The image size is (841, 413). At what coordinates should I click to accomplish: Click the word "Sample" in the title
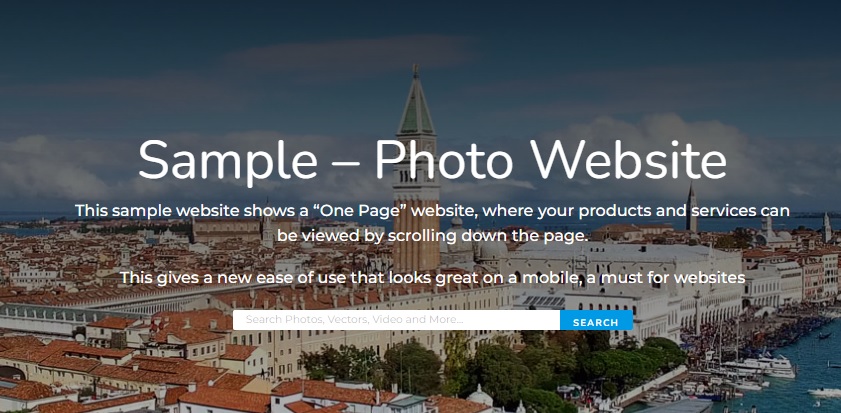(x=228, y=161)
